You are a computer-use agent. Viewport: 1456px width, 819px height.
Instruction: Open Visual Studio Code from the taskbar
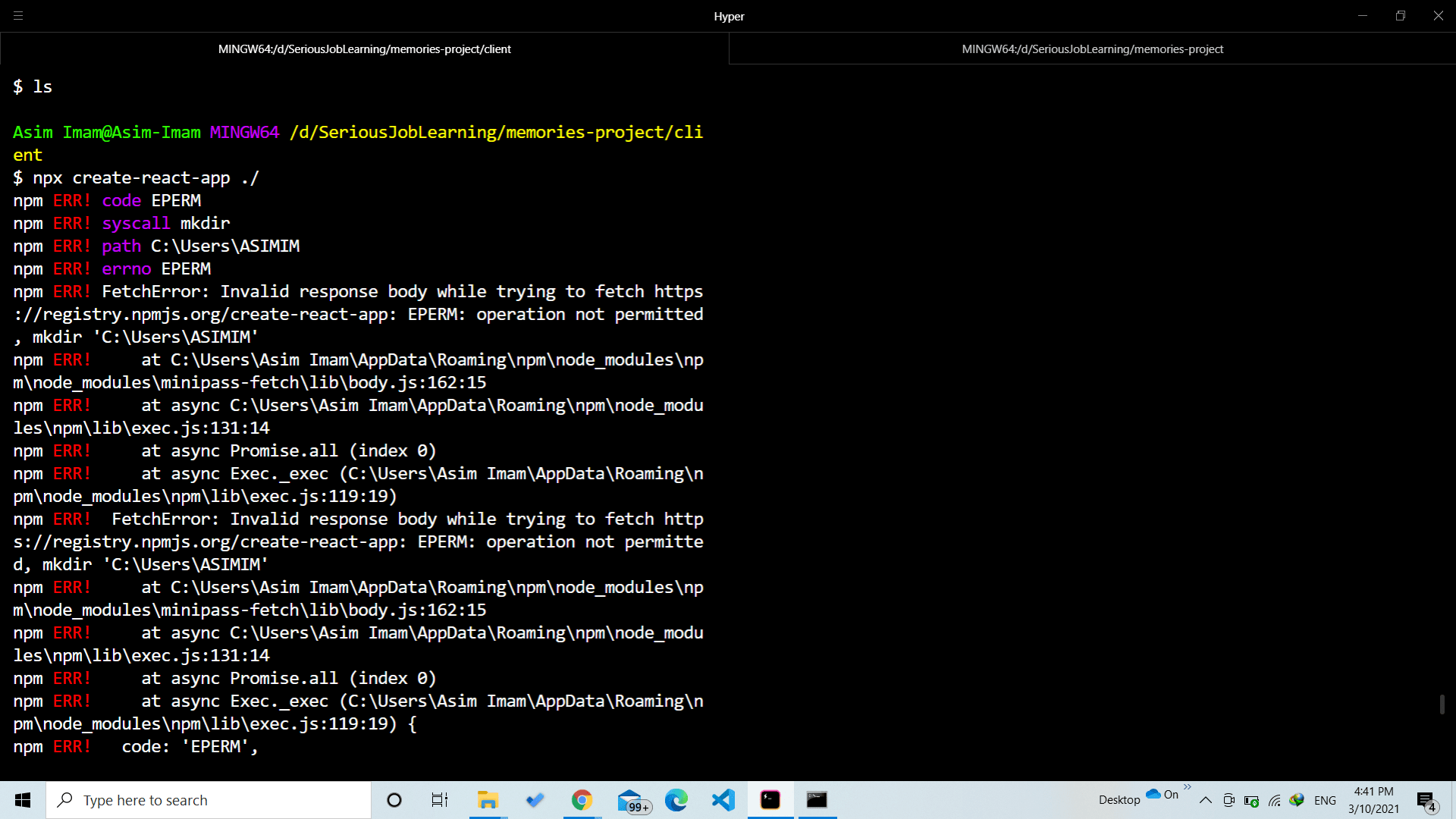click(x=723, y=800)
